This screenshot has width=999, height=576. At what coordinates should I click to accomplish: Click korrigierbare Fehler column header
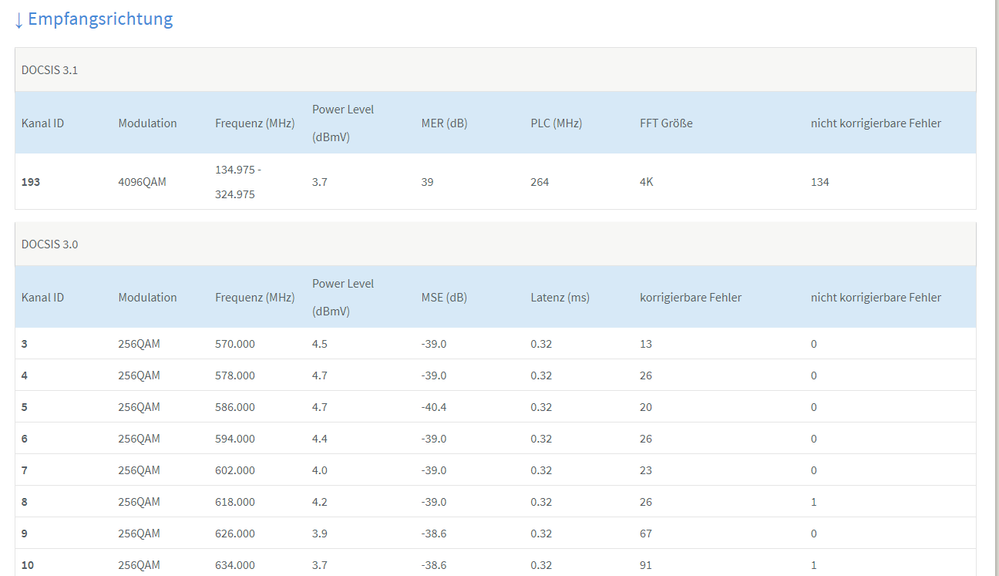pos(691,297)
